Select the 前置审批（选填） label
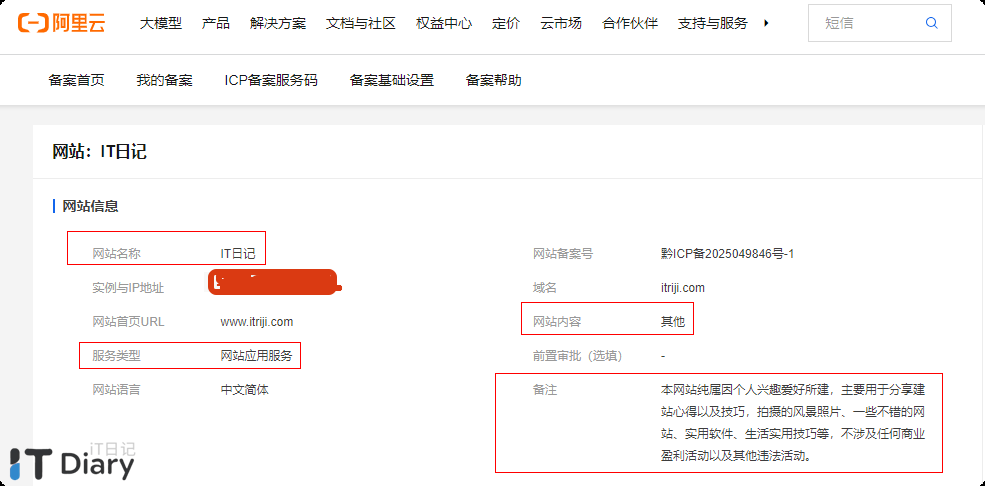Viewport: 985px width, 486px height. point(577,356)
